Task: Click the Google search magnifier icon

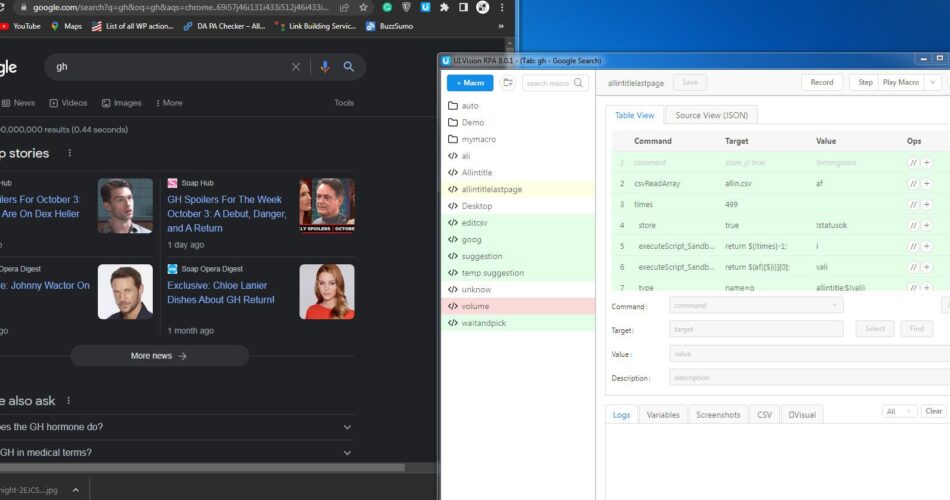Action: (x=349, y=67)
